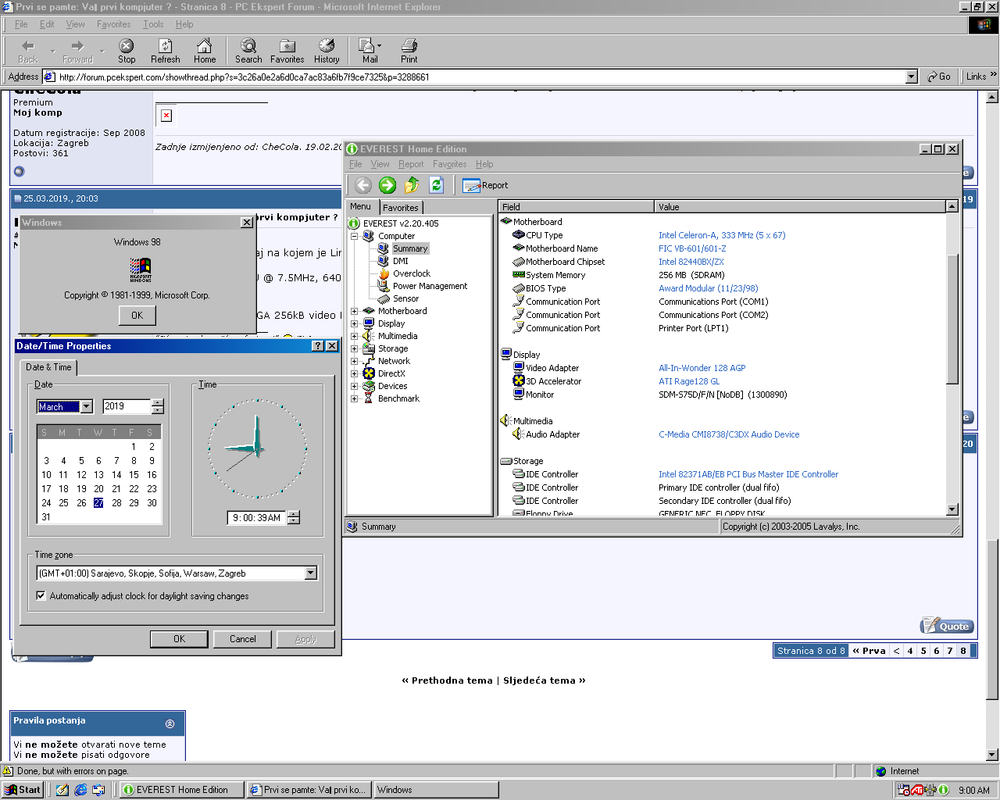
Task: Toggle automatically adjust clock for daylight saving
Action: coord(41,595)
